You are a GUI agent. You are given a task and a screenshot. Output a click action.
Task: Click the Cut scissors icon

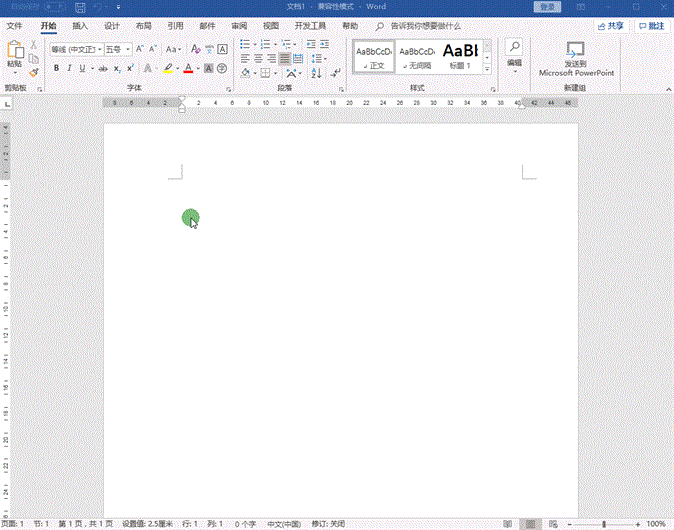34,45
